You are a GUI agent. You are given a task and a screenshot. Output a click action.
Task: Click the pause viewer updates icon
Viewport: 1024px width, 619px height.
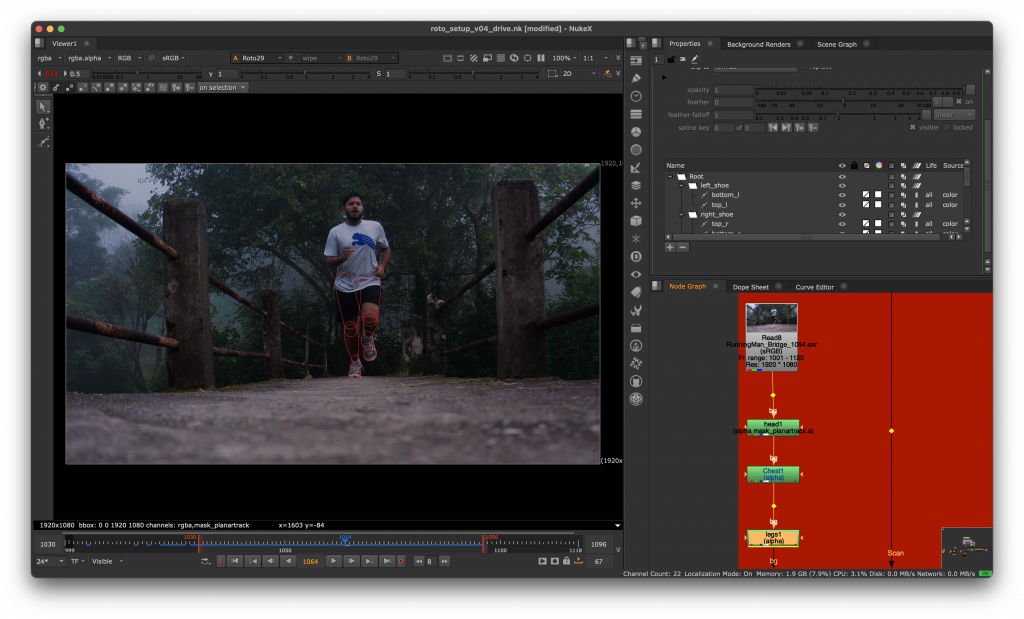coord(541,58)
